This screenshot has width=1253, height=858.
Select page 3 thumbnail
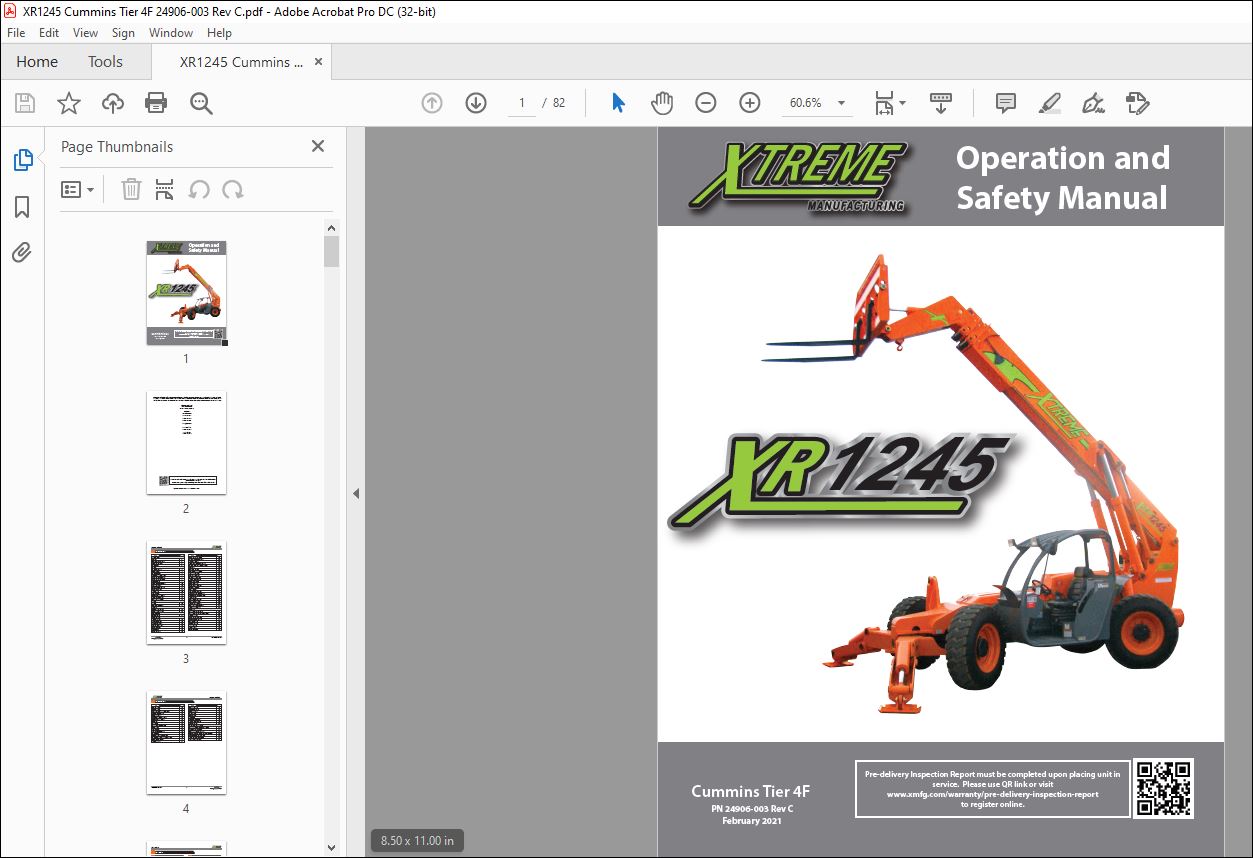[x=186, y=592]
